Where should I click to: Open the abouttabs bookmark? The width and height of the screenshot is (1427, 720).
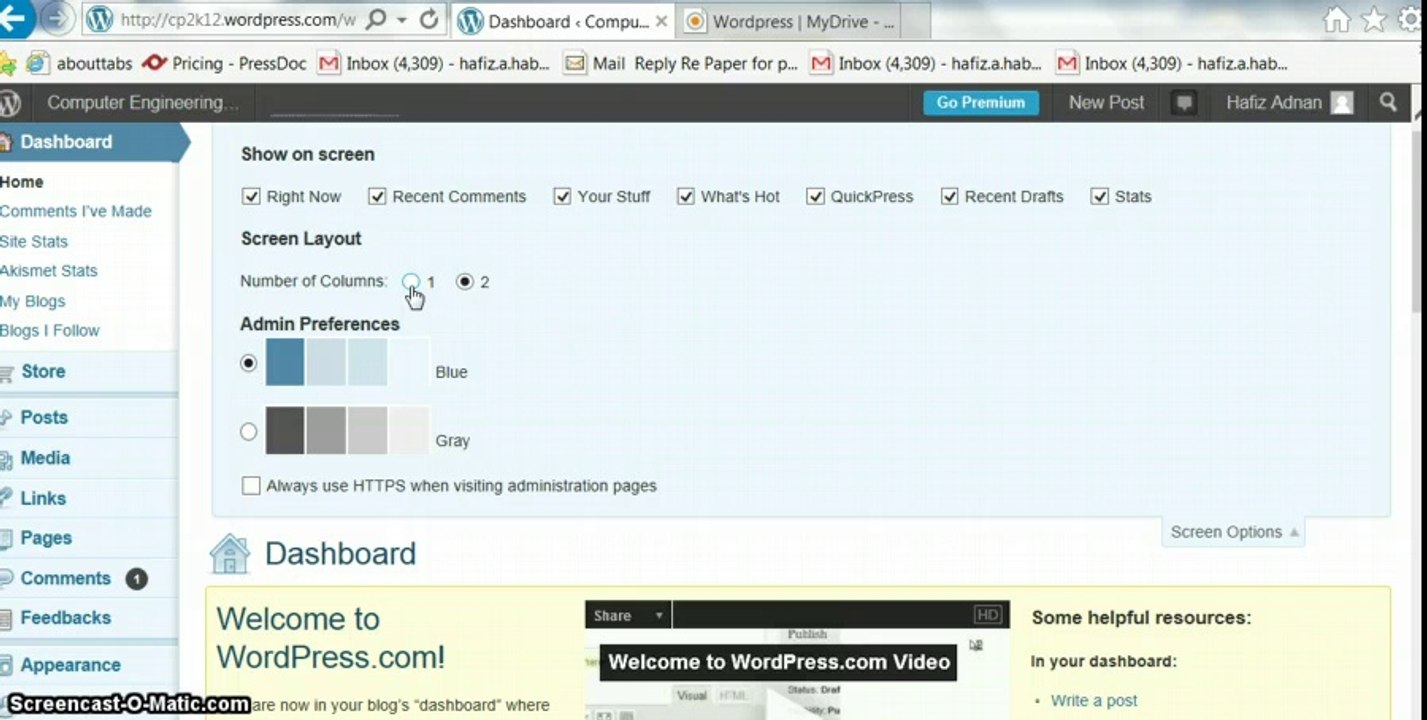point(80,63)
